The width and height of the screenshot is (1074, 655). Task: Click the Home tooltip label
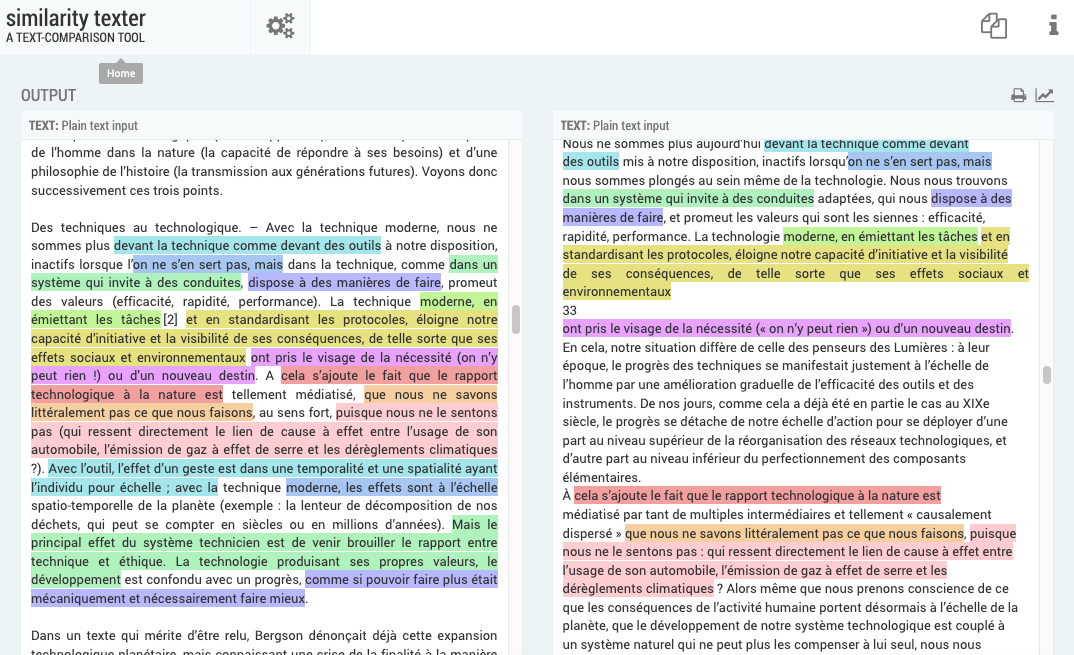point(121,74)
